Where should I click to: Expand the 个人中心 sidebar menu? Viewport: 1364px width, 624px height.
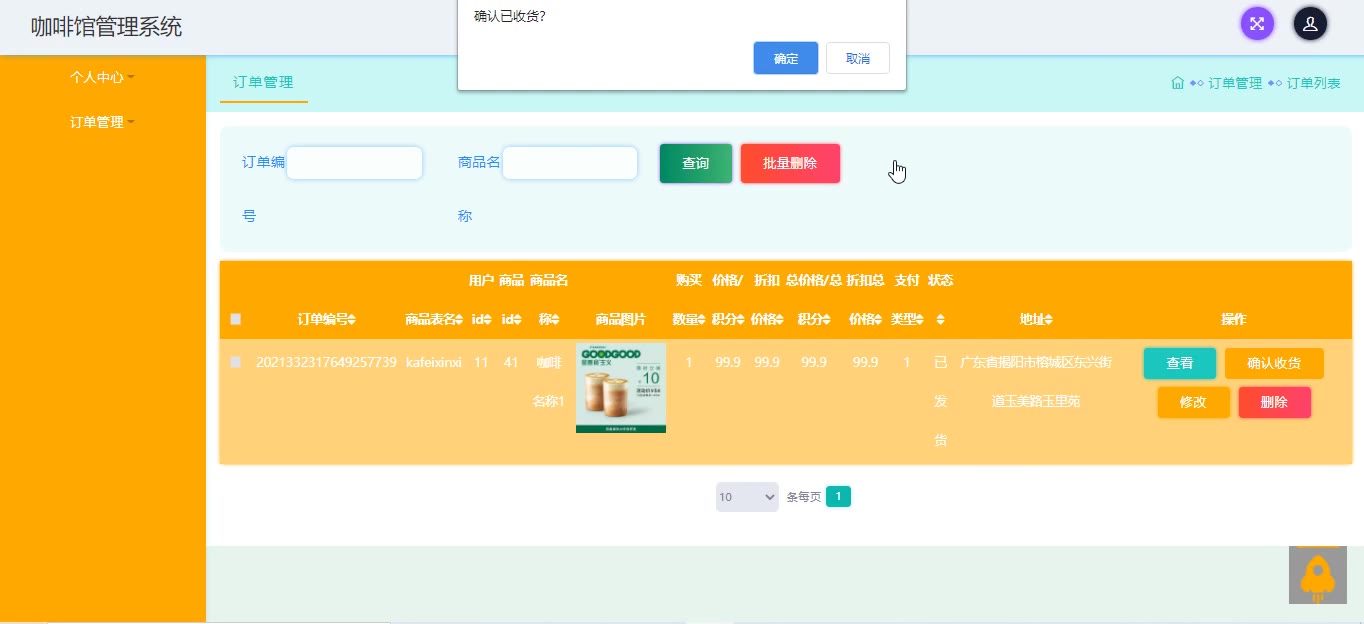pos(102,77)
